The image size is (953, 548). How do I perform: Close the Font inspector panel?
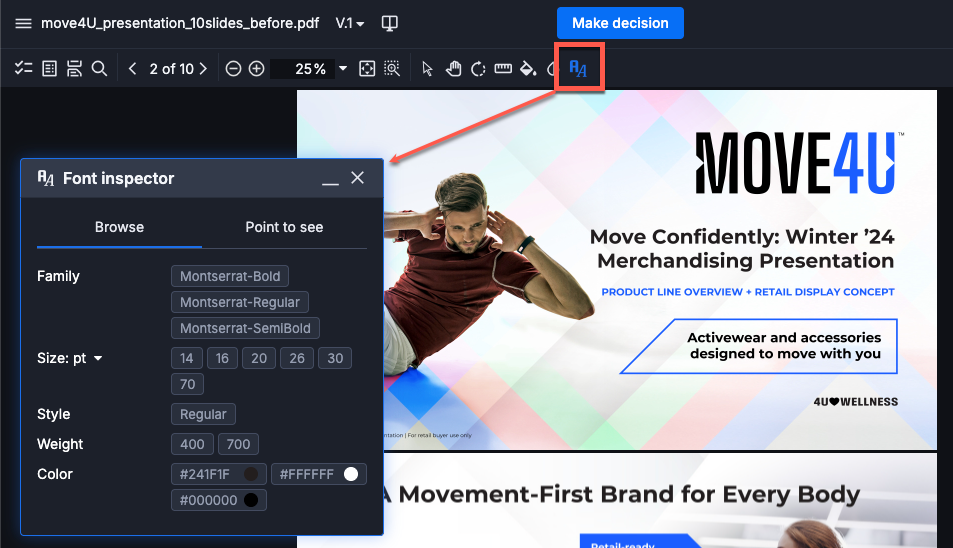click(x=357, y=177)
